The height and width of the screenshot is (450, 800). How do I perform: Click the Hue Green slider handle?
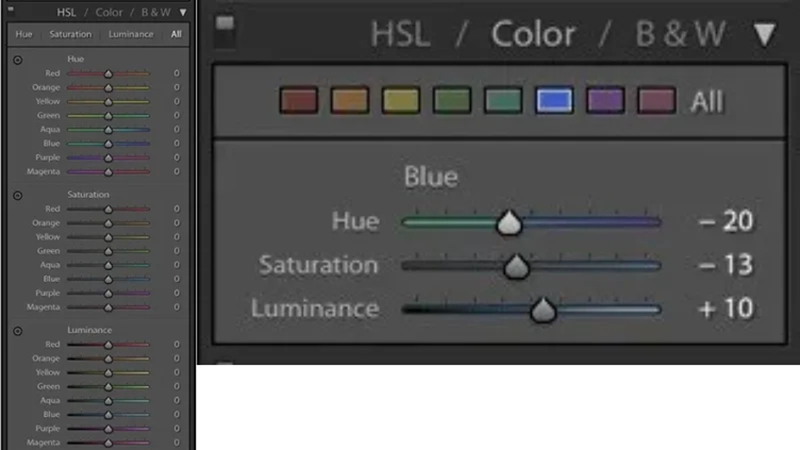pyautogui.click(x=108, y=116)
